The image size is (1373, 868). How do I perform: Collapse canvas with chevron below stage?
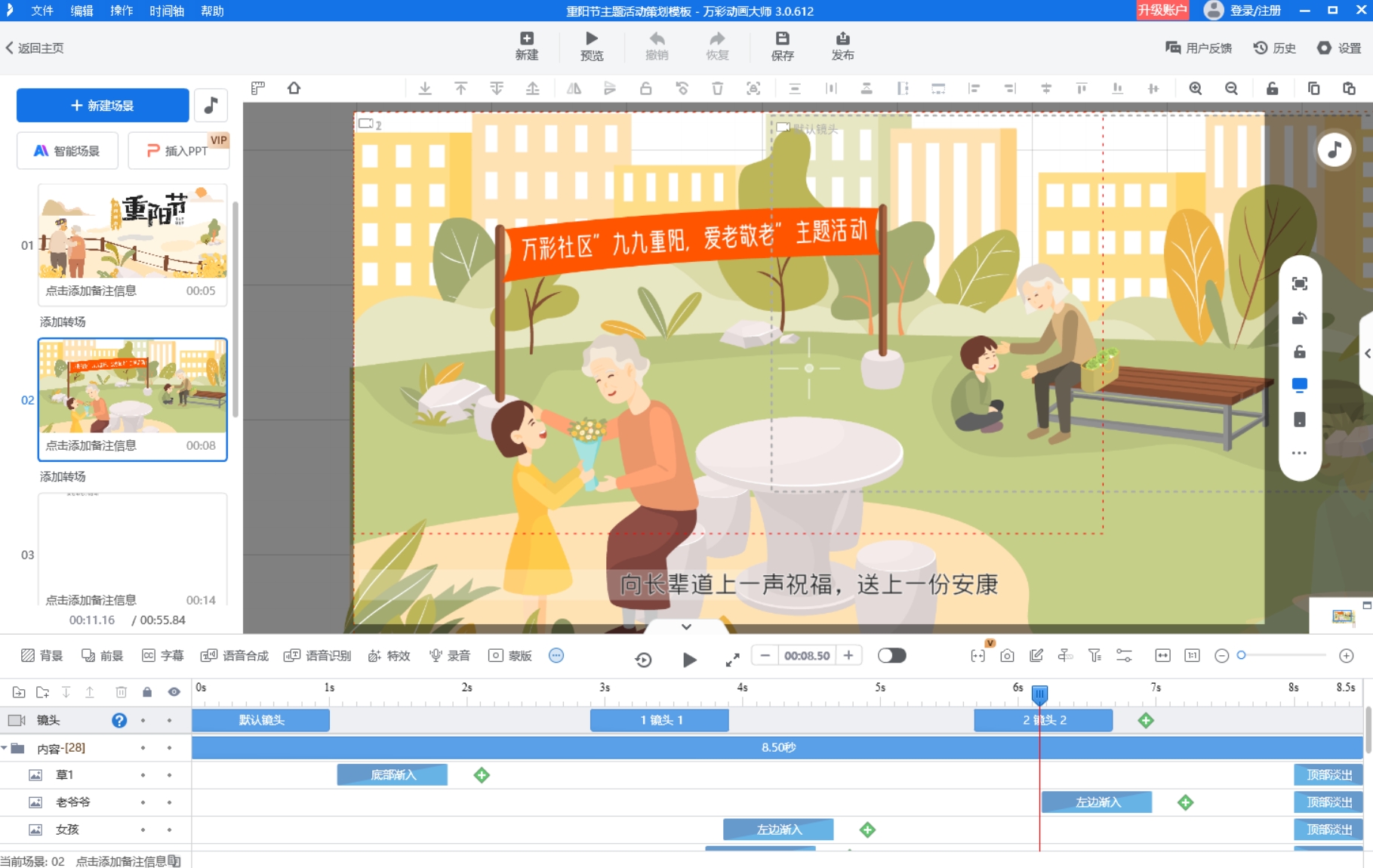[686, 626]
